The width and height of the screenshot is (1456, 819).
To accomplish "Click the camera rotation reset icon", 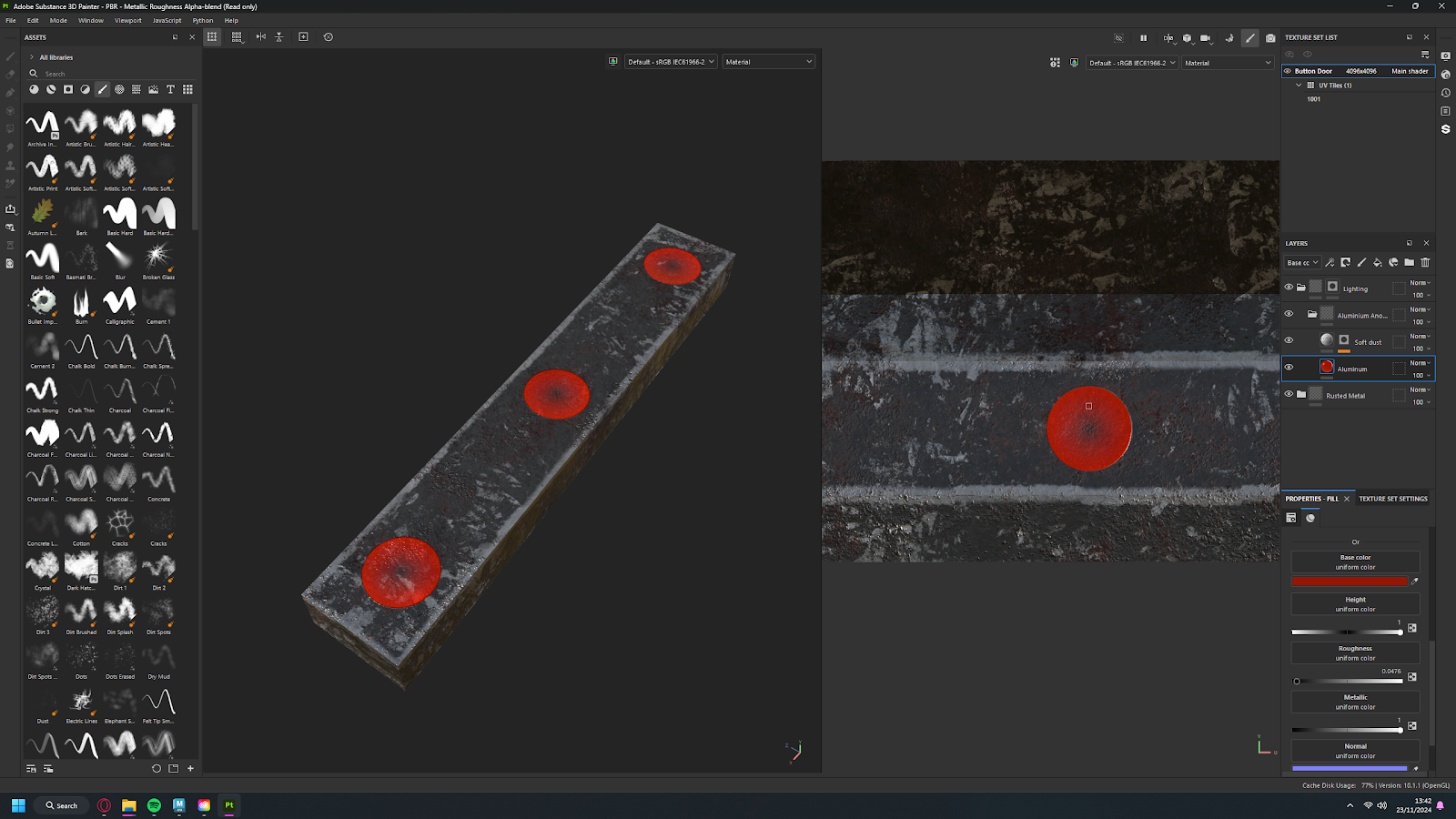I will click(x=329, y=37).
